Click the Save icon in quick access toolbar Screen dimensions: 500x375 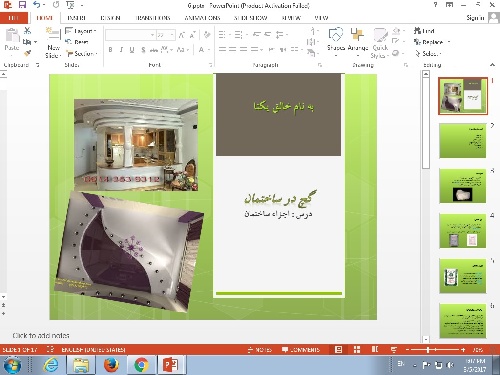22,5
